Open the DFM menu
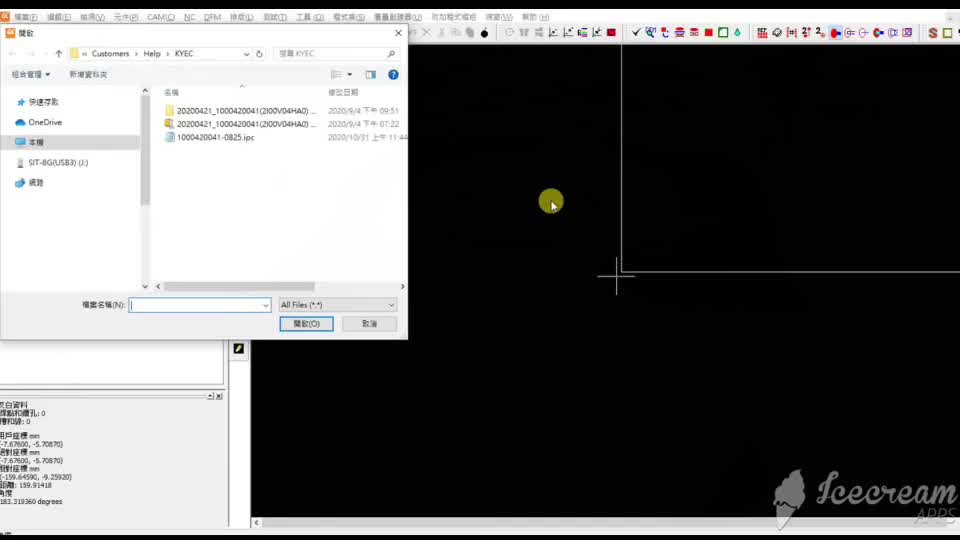Screen dimensions: 960x540 tap(213, 18)
